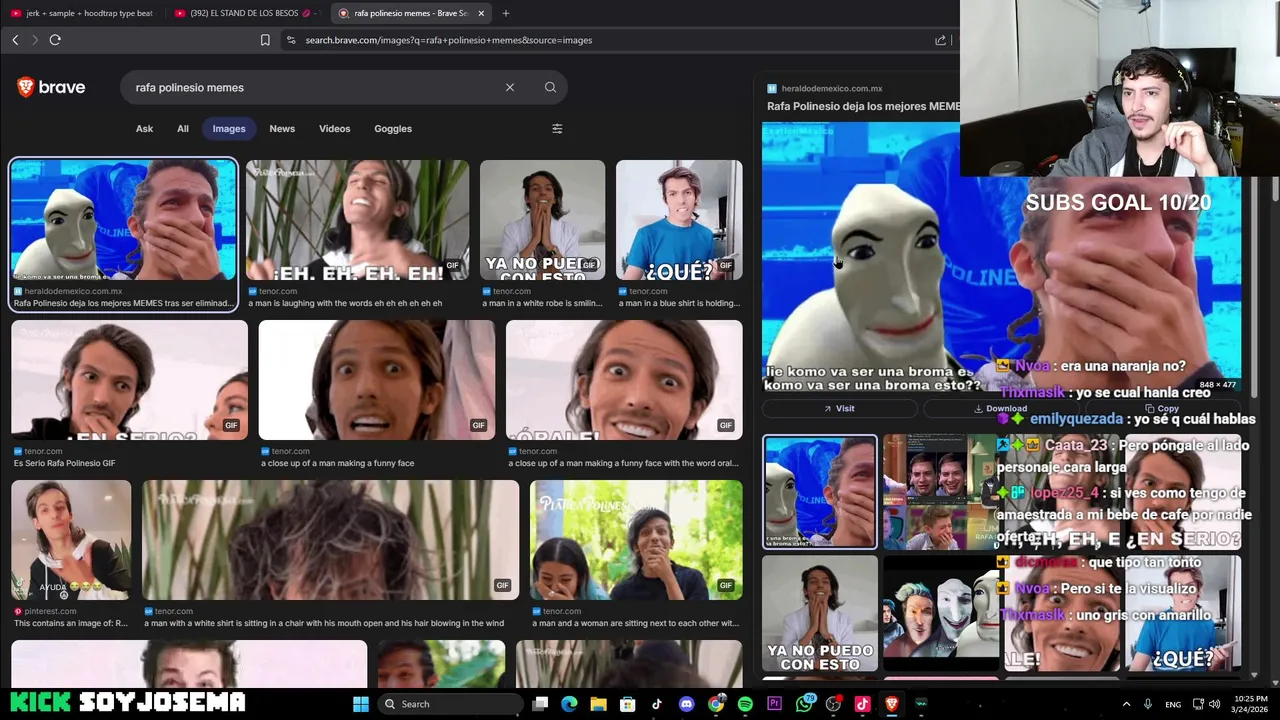Click large preview image in side panel
Viewport: 1280px width, 720px height.
point(1001,257)
